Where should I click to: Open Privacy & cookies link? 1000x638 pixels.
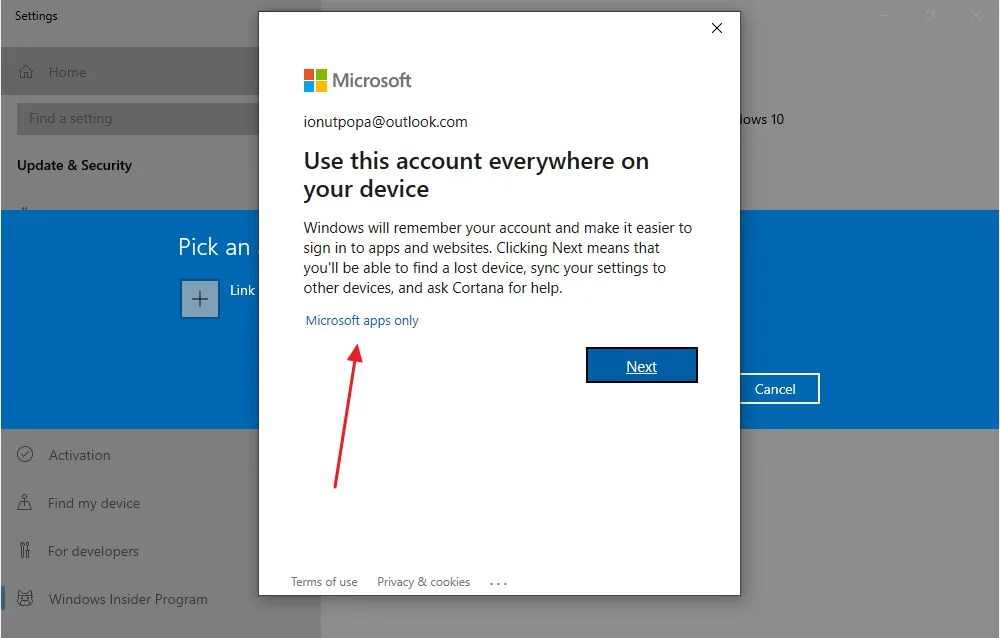[423, 582]
